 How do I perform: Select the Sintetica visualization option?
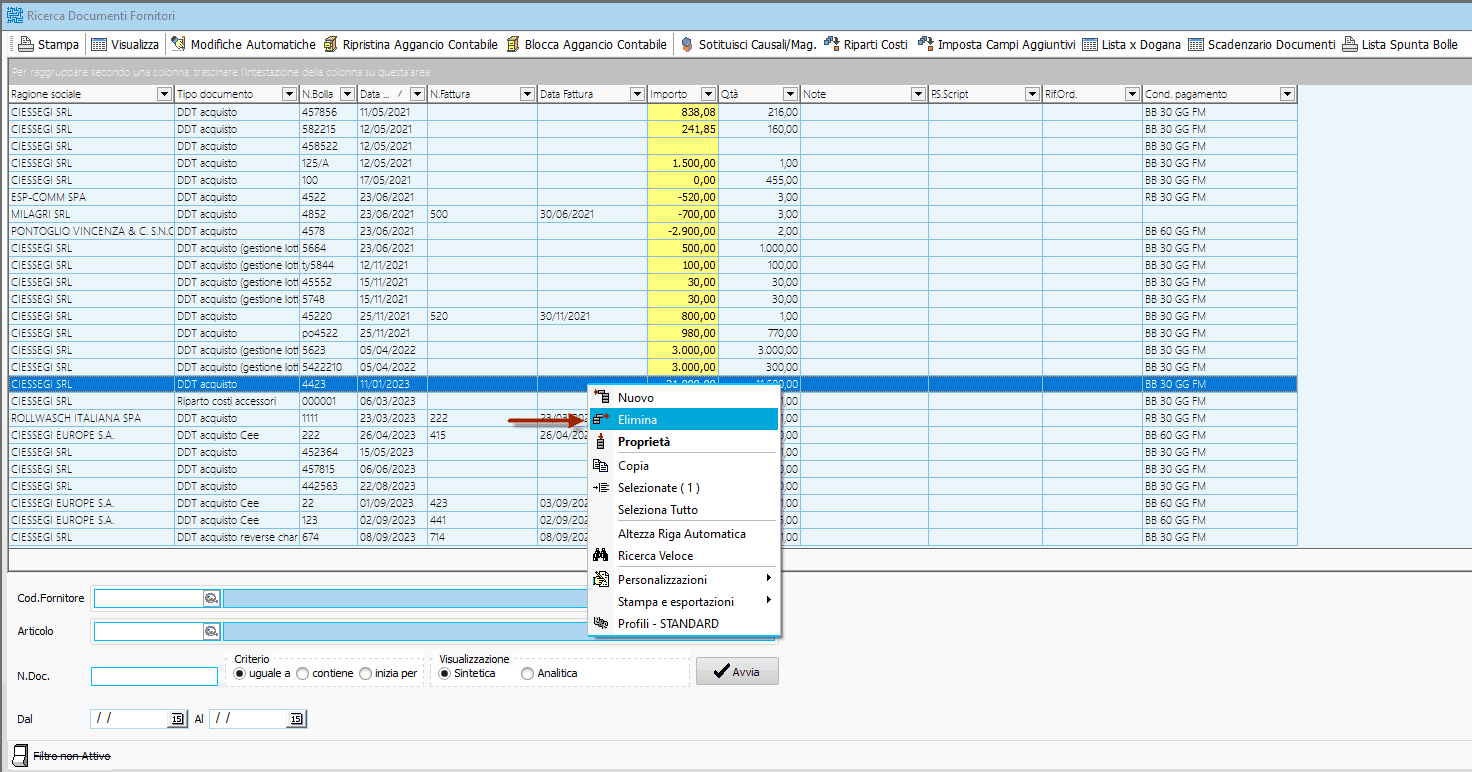click(444, 673)
